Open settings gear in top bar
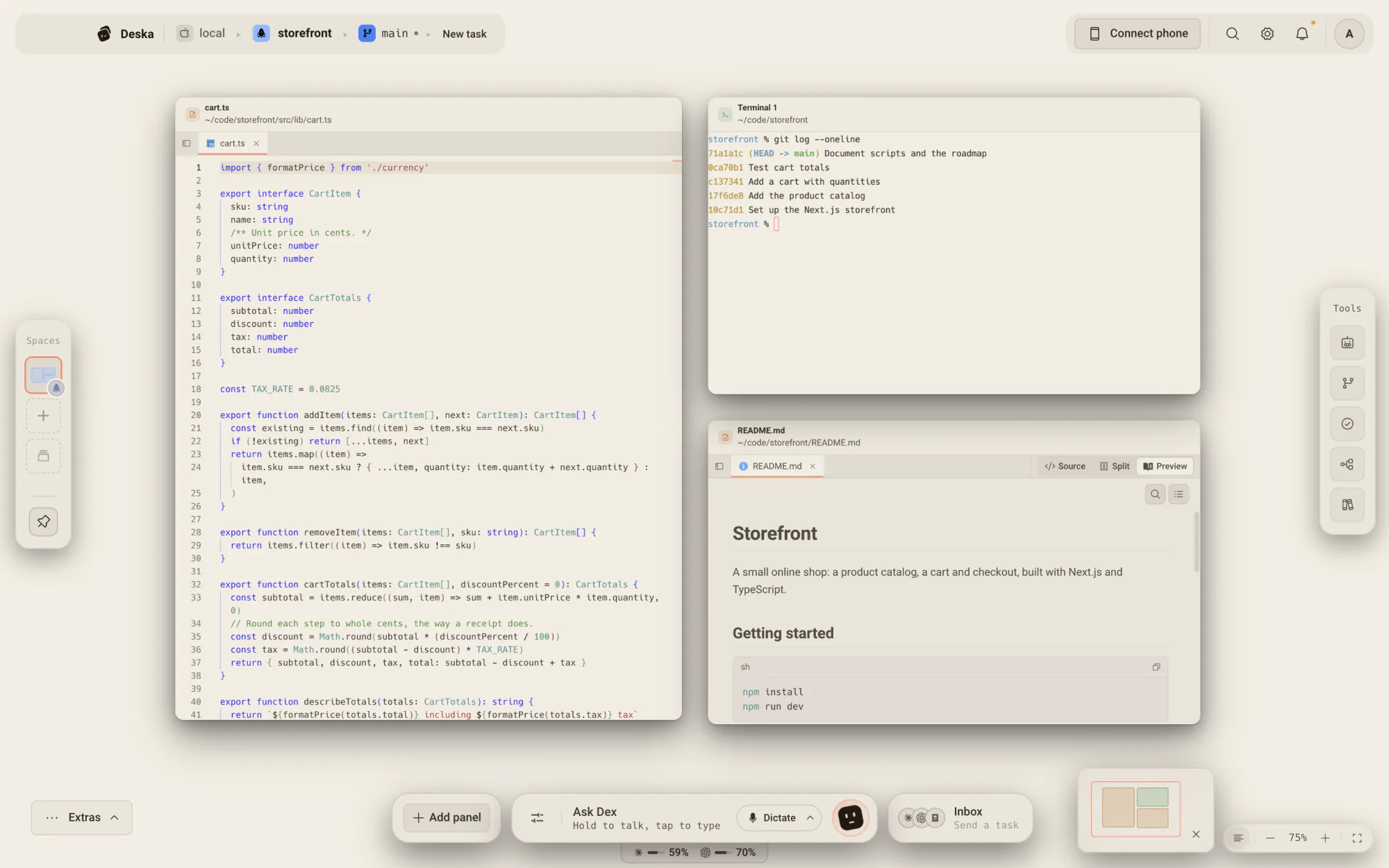The width and height of the screenshot is (1389, 868). coord(1267,33)
